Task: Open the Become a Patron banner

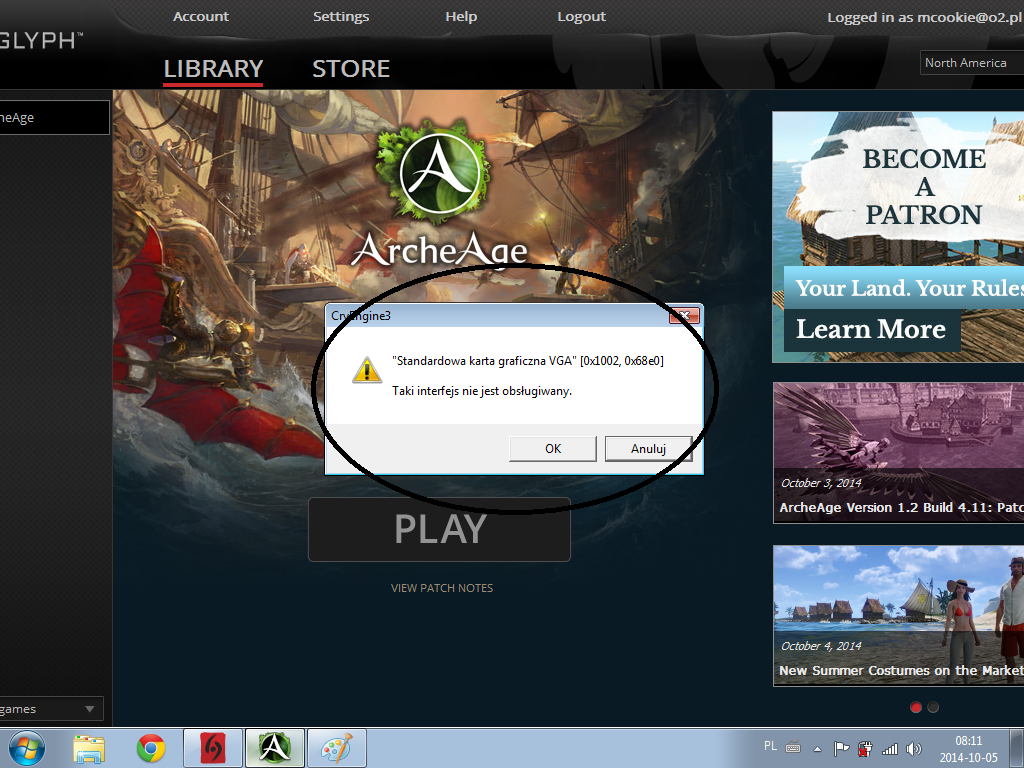Action: (898, 236)
